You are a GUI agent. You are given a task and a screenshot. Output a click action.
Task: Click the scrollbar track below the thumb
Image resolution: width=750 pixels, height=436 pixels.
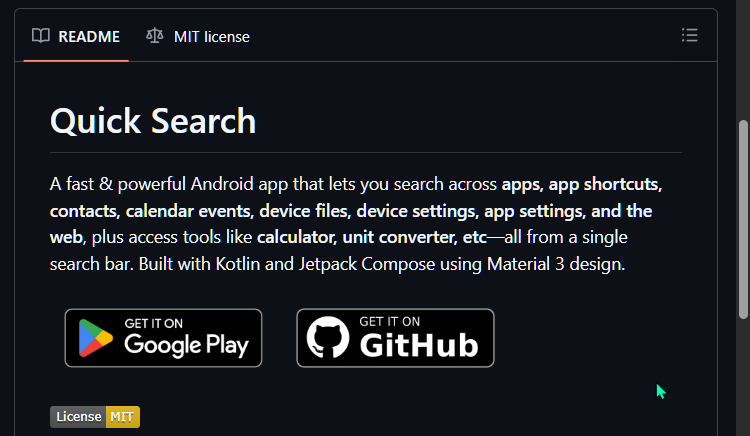742,380
